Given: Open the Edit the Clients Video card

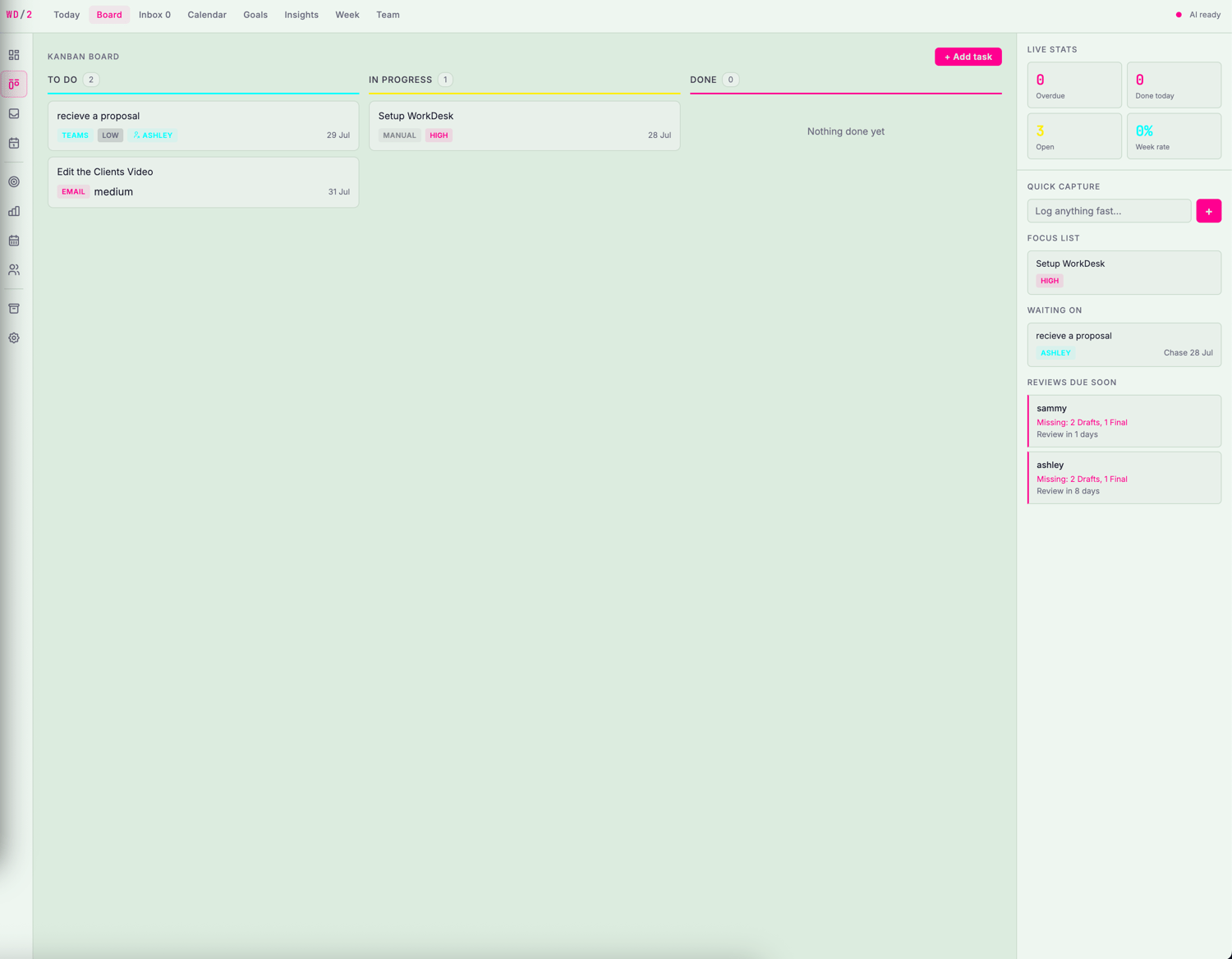Looking at the screenshot, I should coord(203,182).
